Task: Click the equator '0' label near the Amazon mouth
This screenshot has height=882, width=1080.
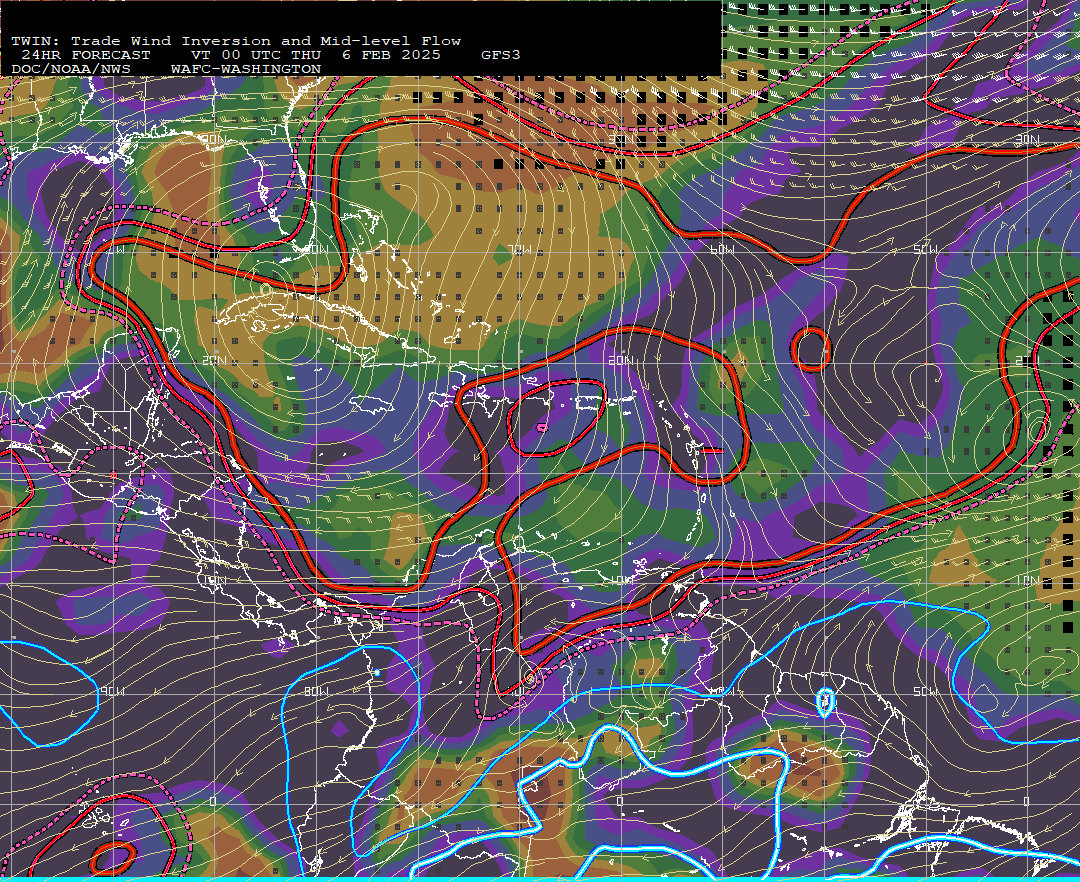Action: click(1026, 801)
